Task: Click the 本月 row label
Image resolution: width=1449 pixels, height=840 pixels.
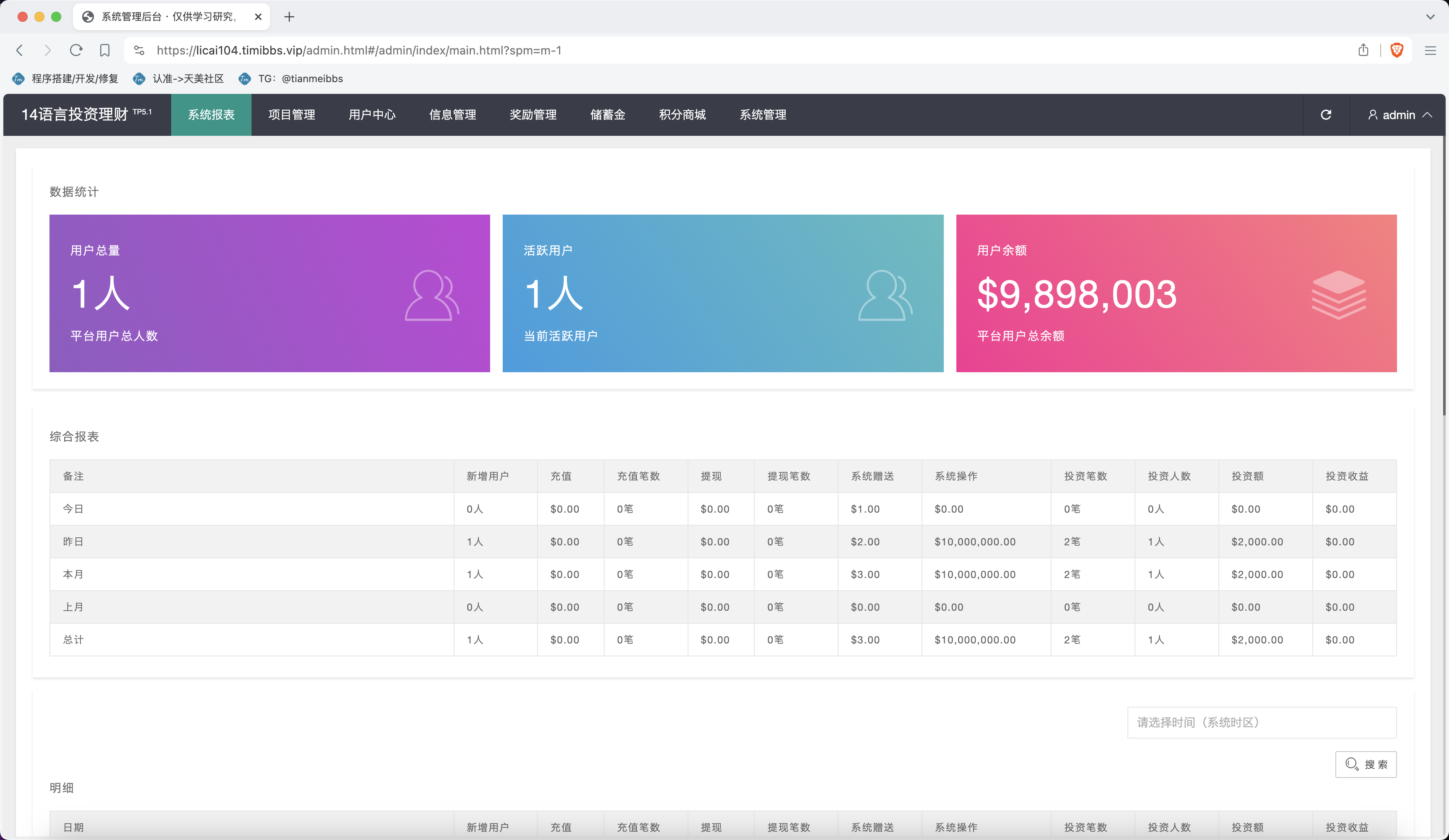Action: tap(73, 574)
